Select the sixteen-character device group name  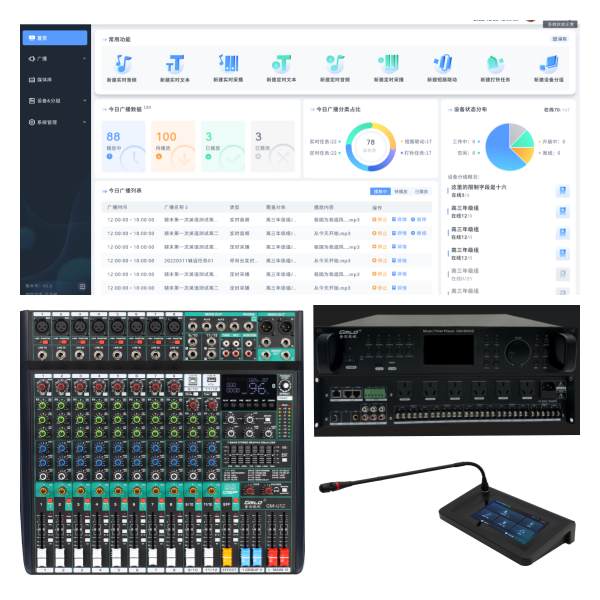pyautogui.click(x=479, y=187)
